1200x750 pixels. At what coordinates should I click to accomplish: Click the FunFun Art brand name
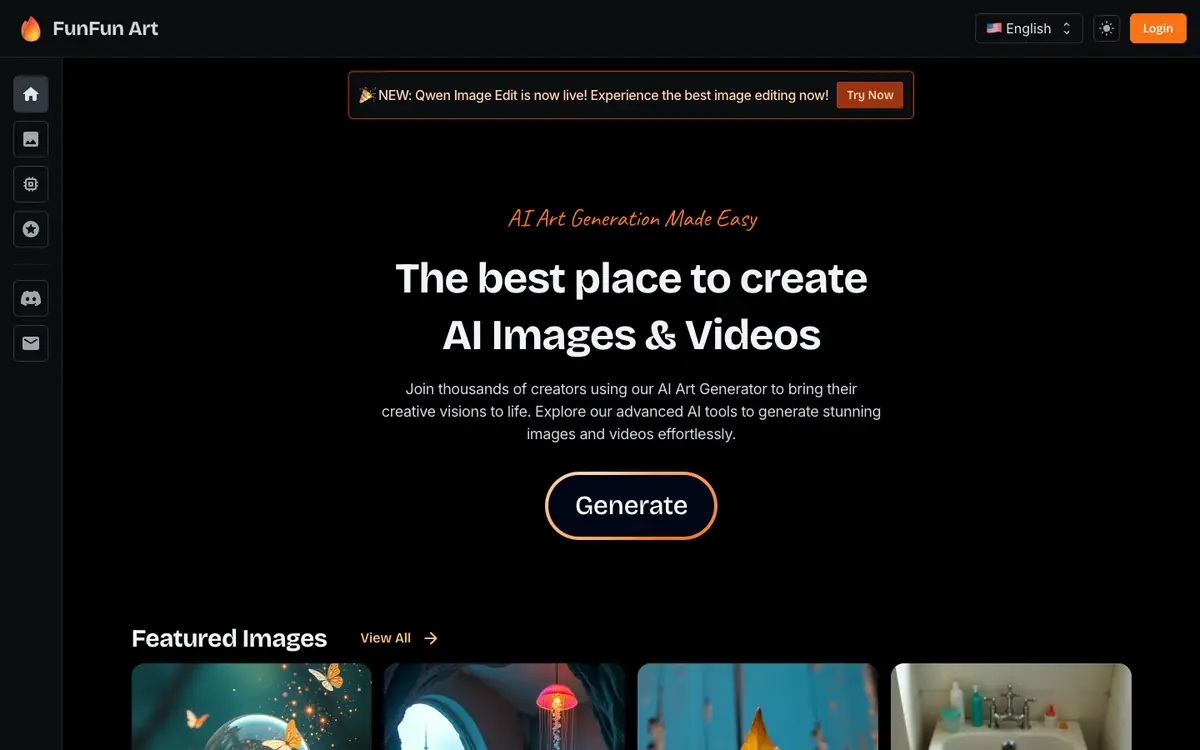click(x=105, y=28)
